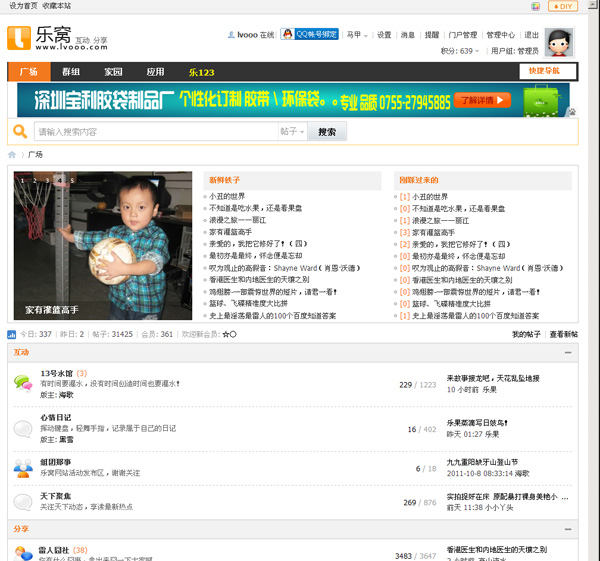
Task: Open 查看新帖 link
Action: point(564,334)
